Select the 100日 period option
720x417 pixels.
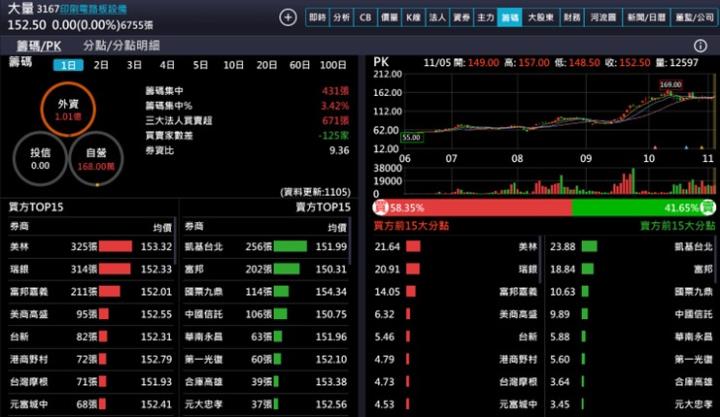(x=333, y=65)
